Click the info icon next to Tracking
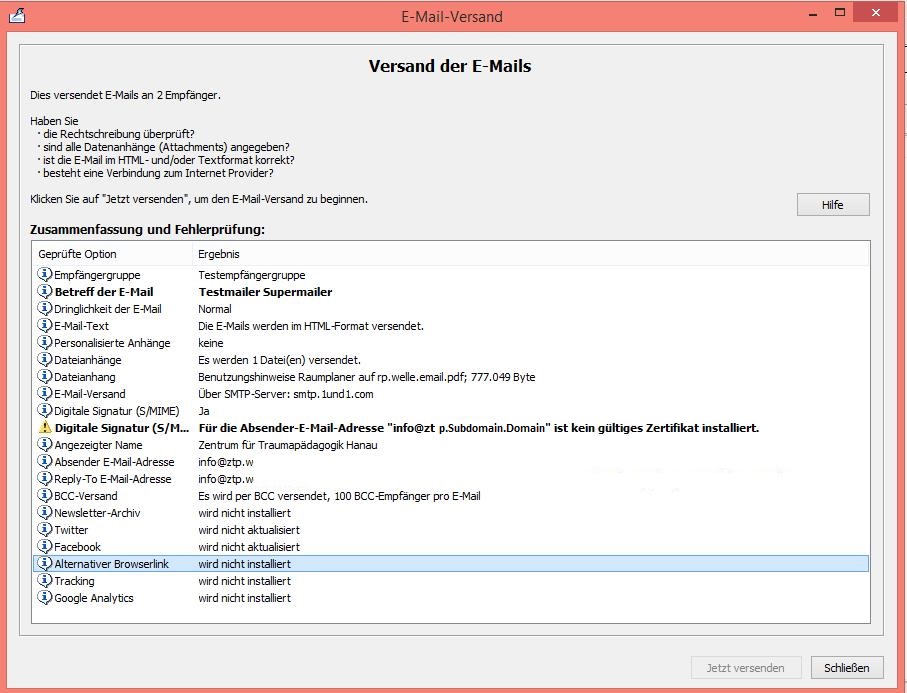Screen dimensions: 907x693 45,581
